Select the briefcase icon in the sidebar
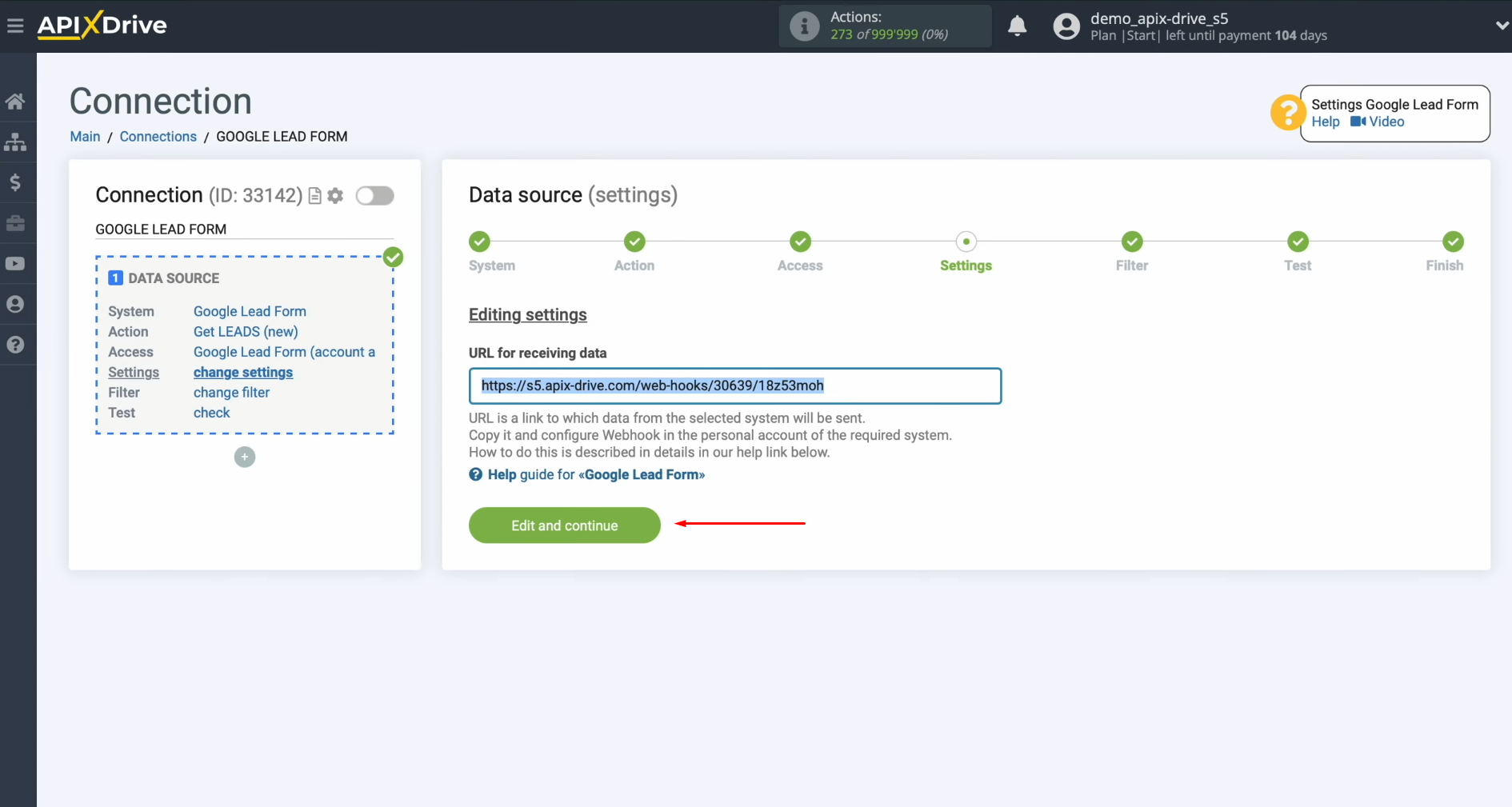 click(16, 223)
